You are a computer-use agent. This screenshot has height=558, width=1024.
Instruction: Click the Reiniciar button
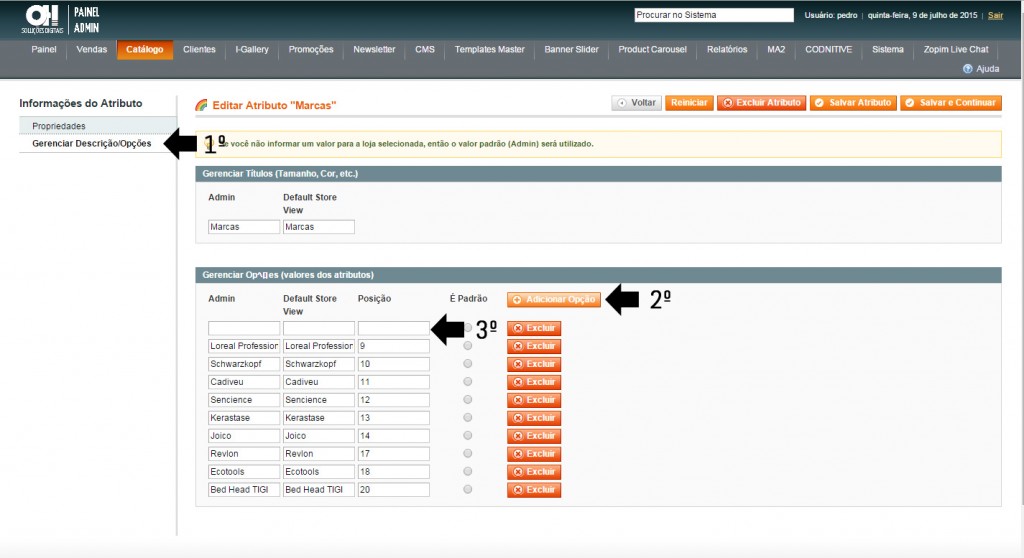coord(689,103)
